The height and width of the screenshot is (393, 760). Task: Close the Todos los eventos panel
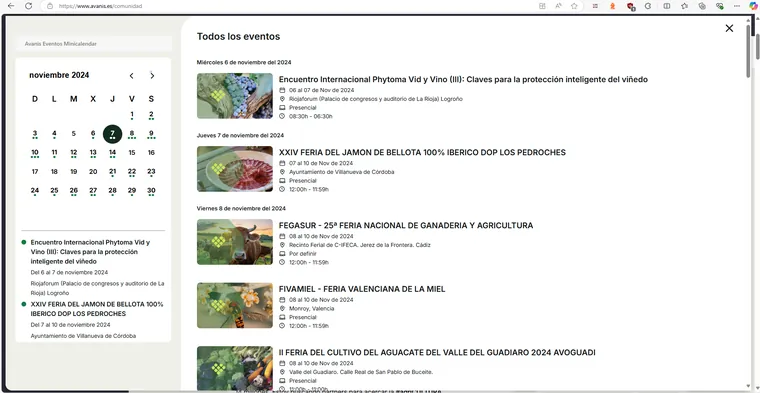click(x=729, y=28)
